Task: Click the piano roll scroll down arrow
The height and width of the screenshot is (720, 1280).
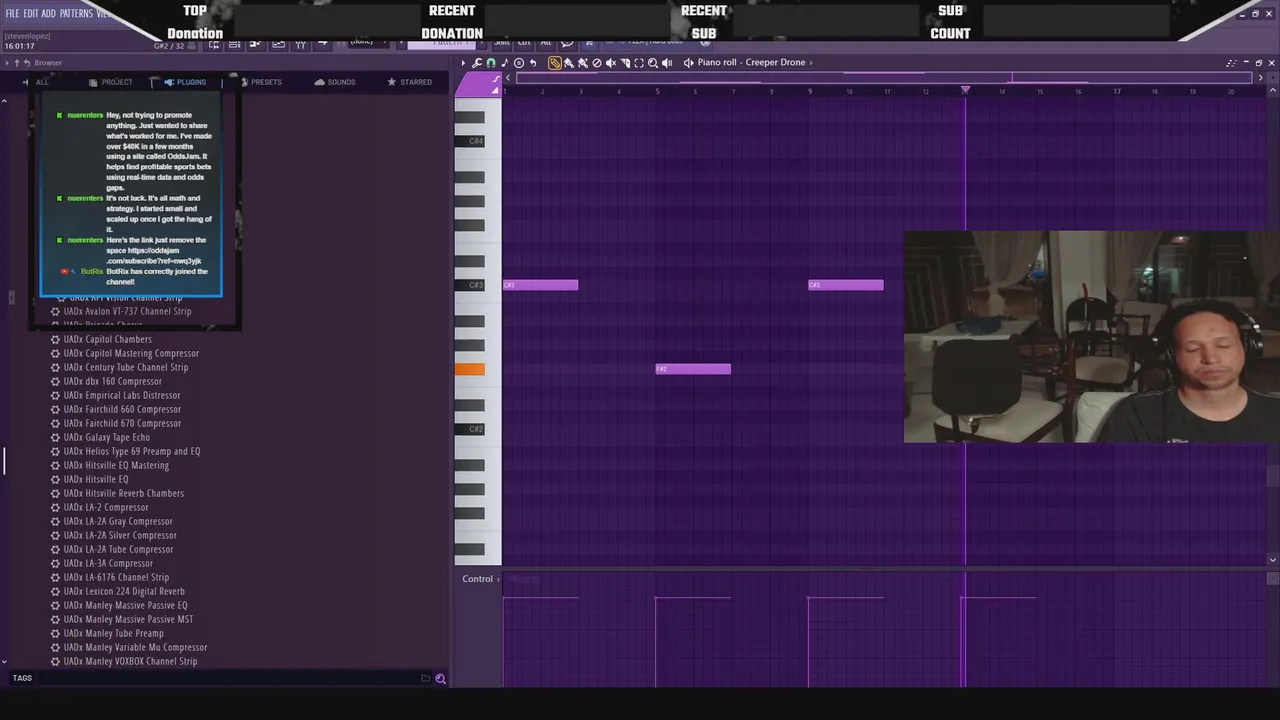Action: click(x=1272, y=560)
